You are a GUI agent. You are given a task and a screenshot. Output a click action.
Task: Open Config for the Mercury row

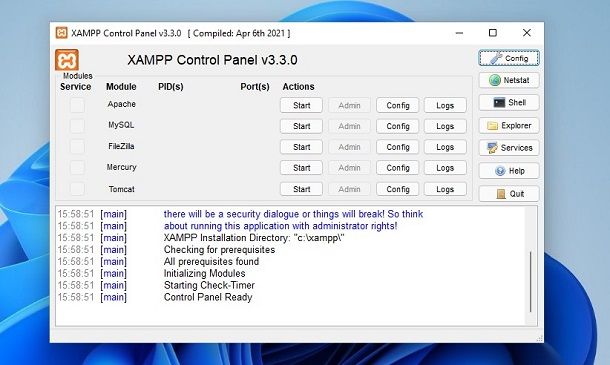[398, 168]
